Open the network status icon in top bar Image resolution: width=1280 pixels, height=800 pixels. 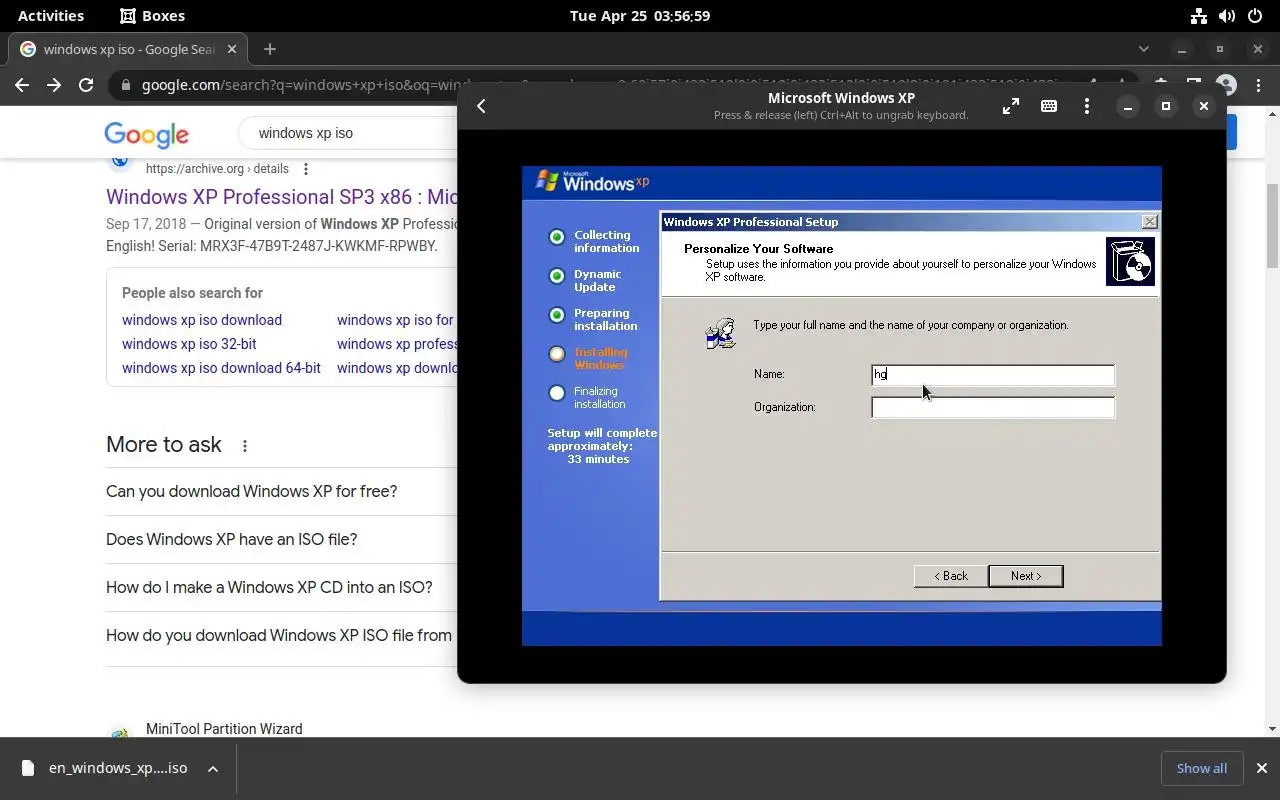point(1198,16)
